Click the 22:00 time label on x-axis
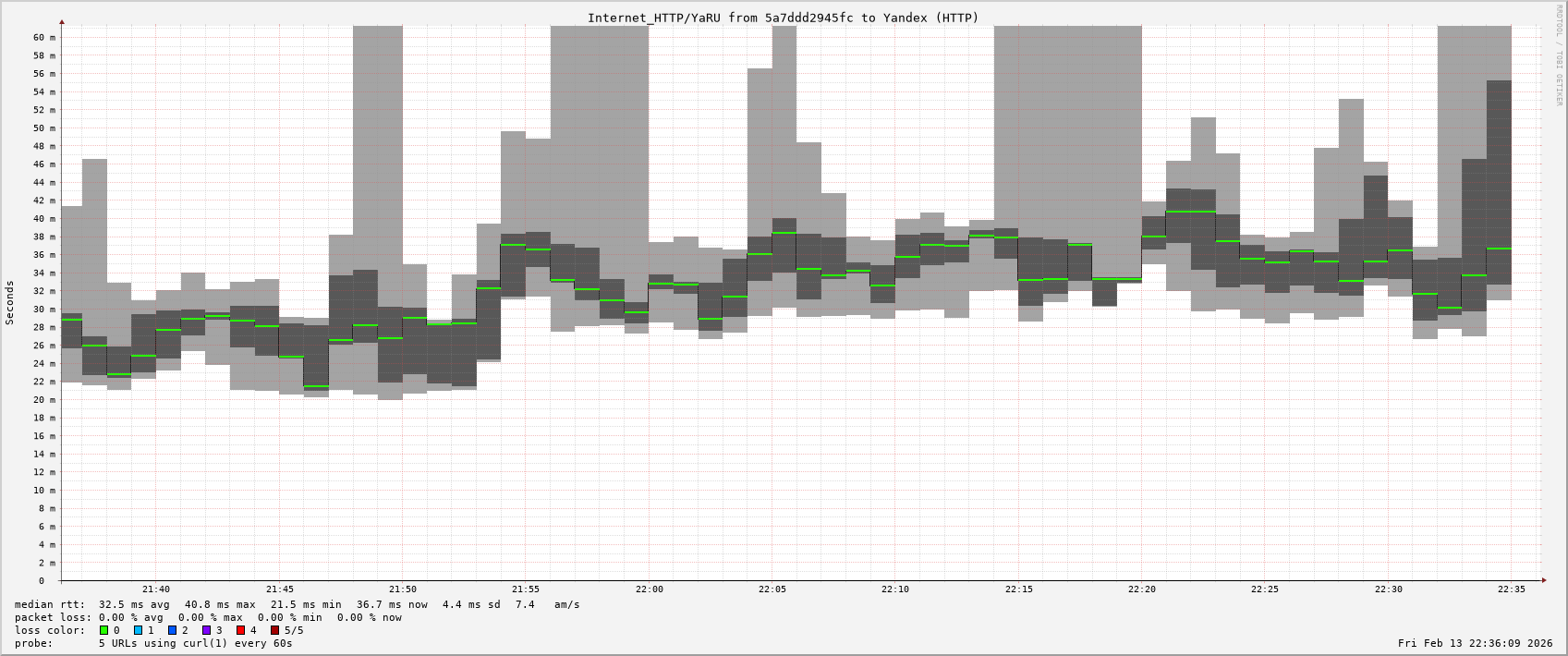Screen dimensions: 1568x656 (649, 589)
